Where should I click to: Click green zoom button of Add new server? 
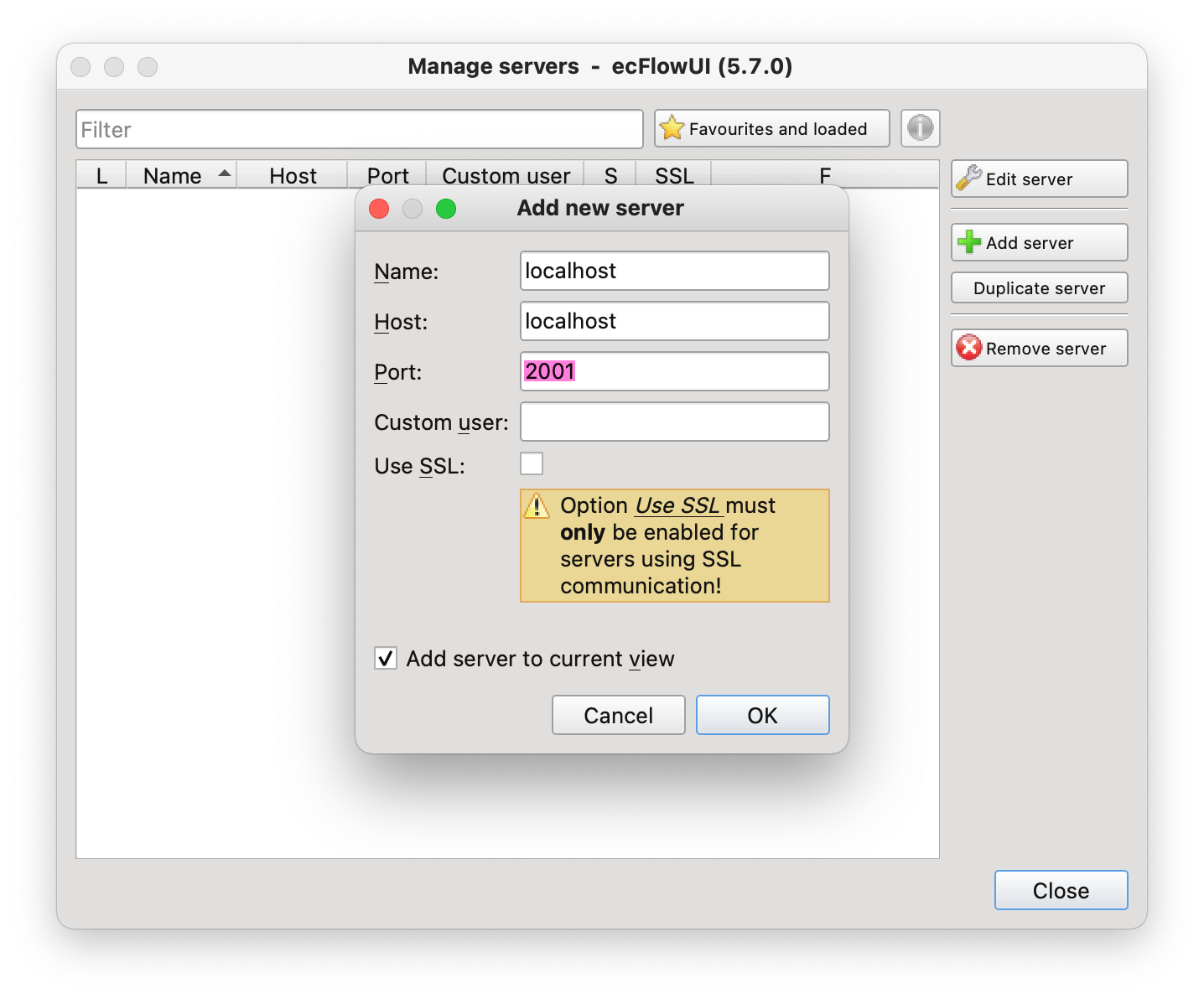click(446, 209)
